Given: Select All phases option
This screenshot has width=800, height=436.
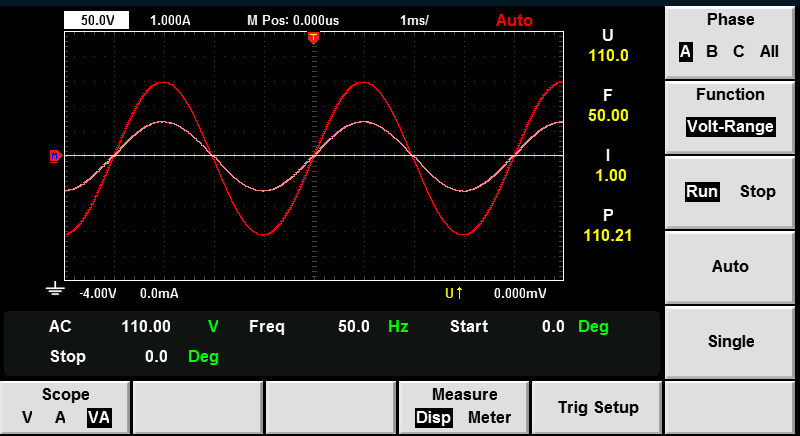Looking at the screenshot, I should (769, 52).
